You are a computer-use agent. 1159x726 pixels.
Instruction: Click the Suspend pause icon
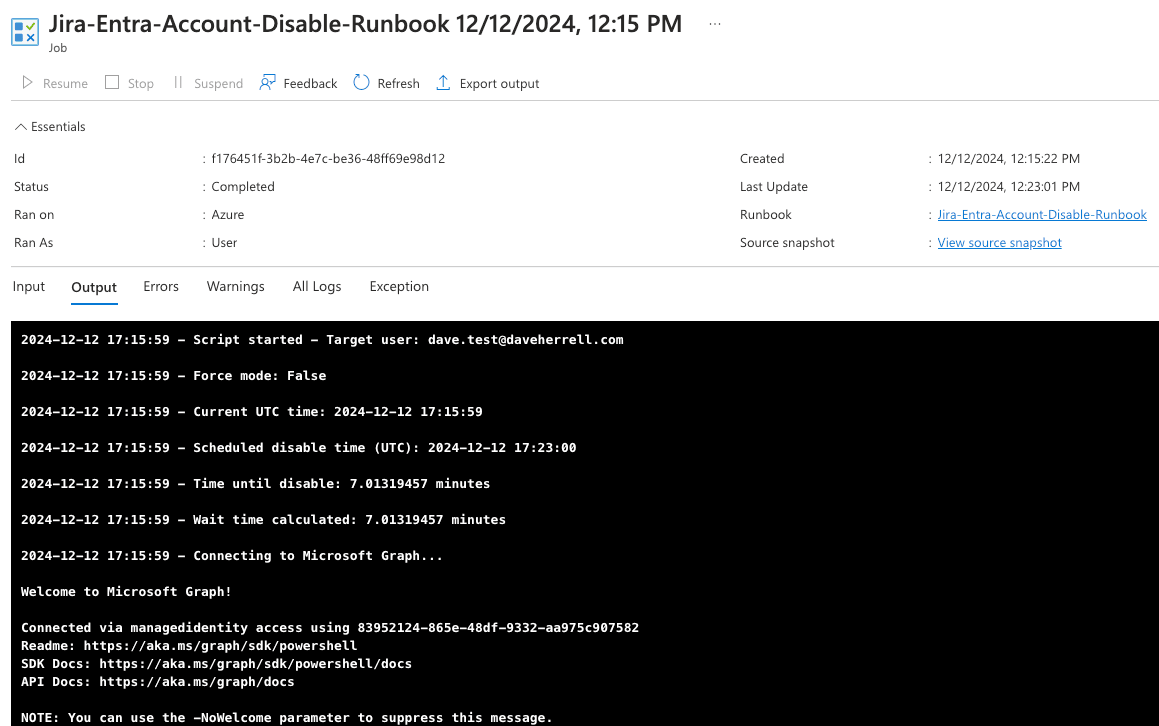tap(178, 83)
